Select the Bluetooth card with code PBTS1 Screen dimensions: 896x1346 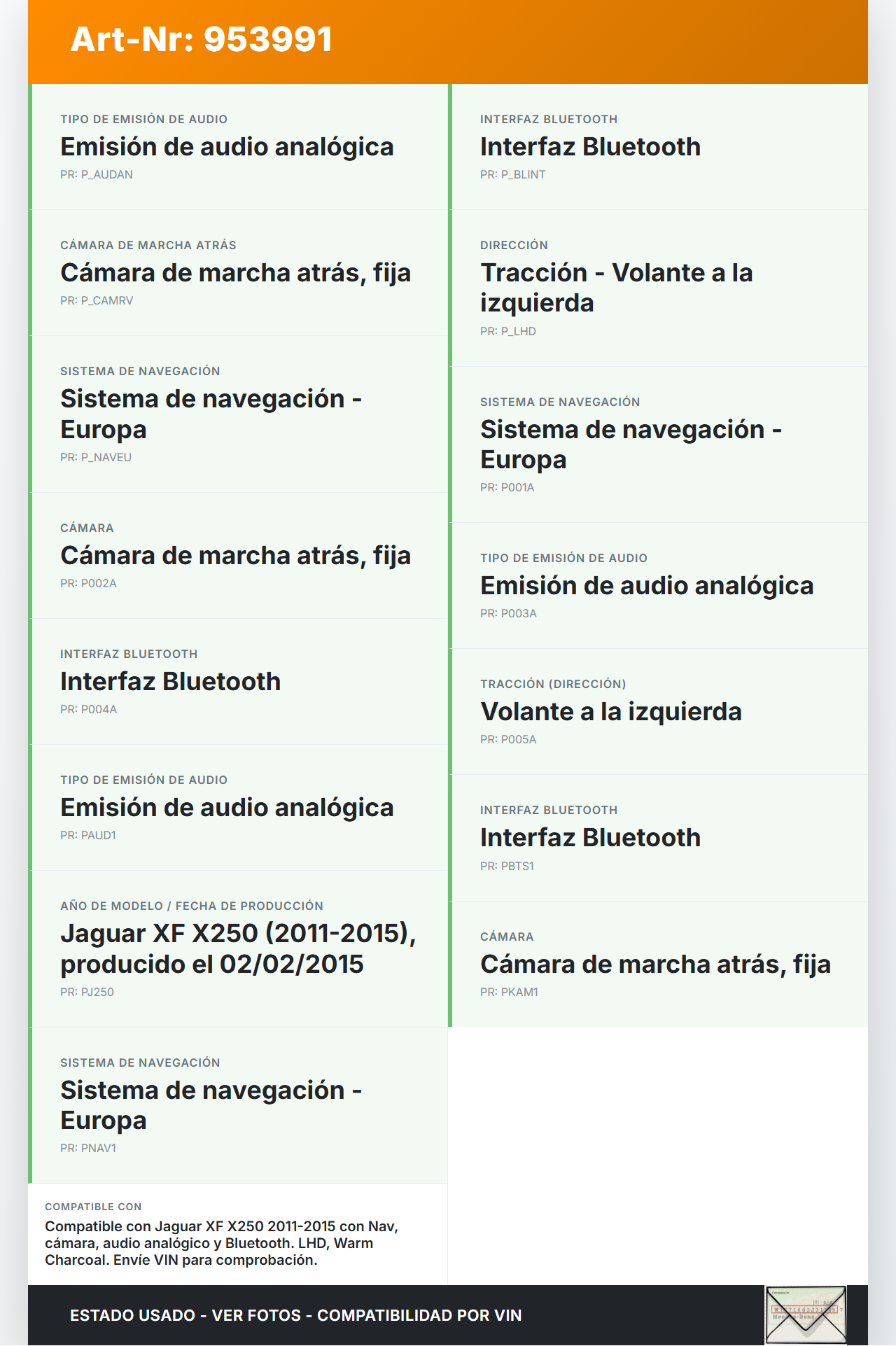[658, 838]
